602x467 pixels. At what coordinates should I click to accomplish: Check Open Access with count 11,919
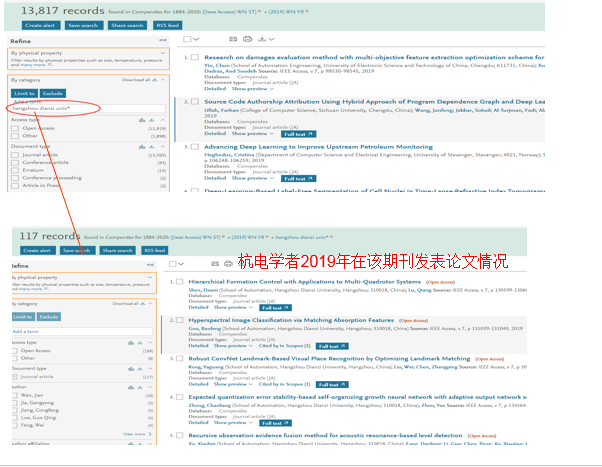pyautogui.click(x=15, y=128)
